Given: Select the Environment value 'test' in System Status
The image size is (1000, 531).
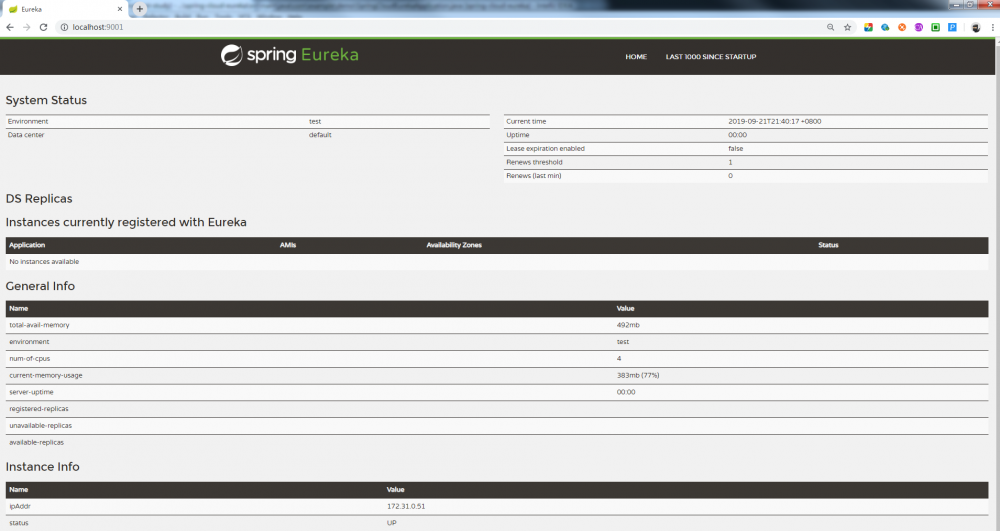Looking at the screenshot, I should [x=315, y=121].
